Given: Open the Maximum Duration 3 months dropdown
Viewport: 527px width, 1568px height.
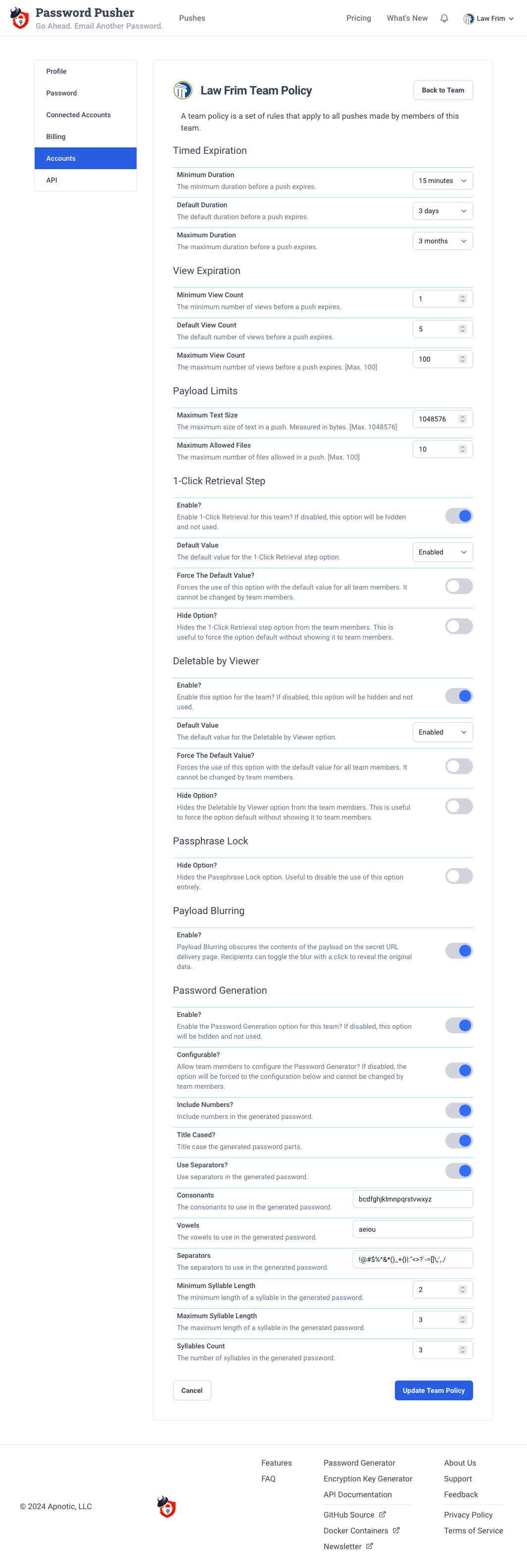Looking at the screenshot, I should (x=442, y=241).
